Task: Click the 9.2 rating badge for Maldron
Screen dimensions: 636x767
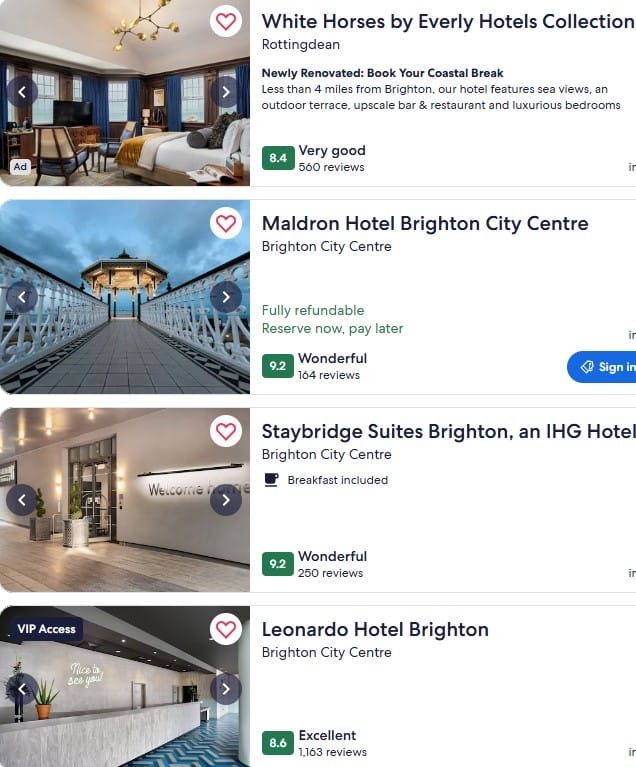Action: [x=277, y=366]
